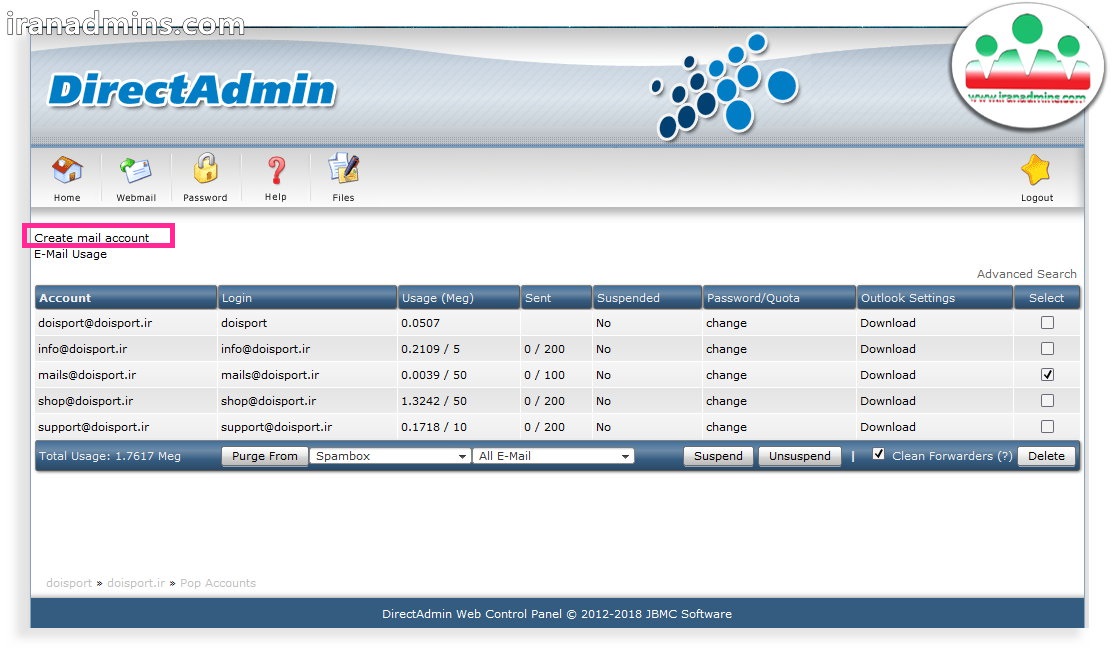Select the shop@doisport.ir checkbox
This screenshot has height=654, width=1115.
point(1047,401)
